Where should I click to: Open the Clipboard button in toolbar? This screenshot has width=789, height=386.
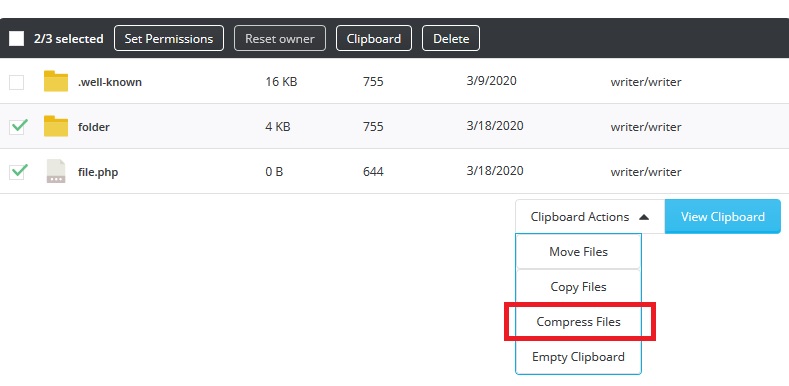coord(374,39)
